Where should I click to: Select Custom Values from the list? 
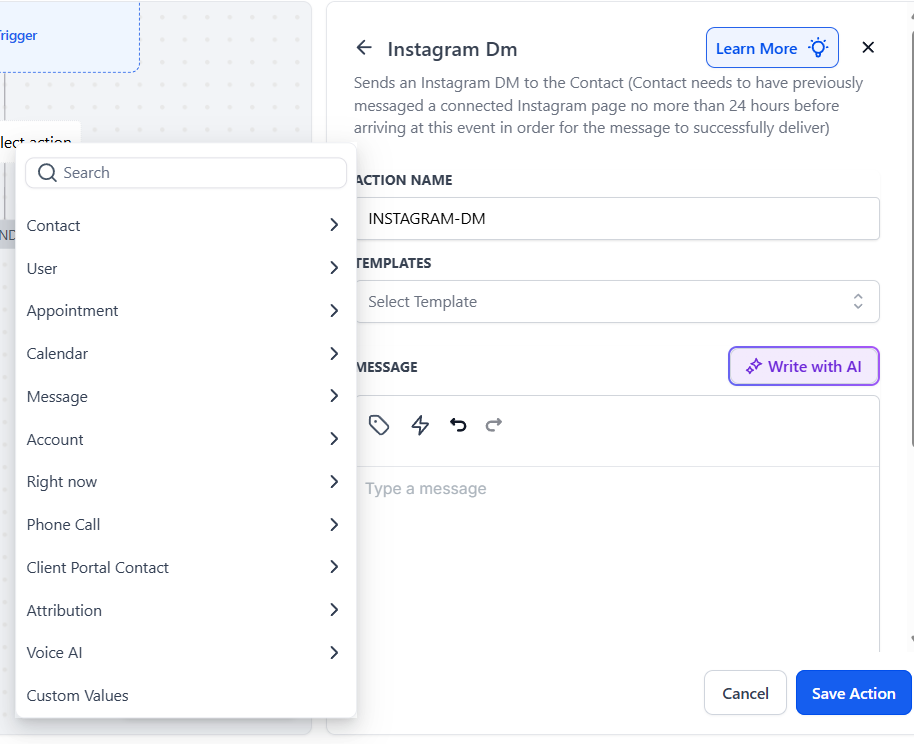(x=78, y=696)
